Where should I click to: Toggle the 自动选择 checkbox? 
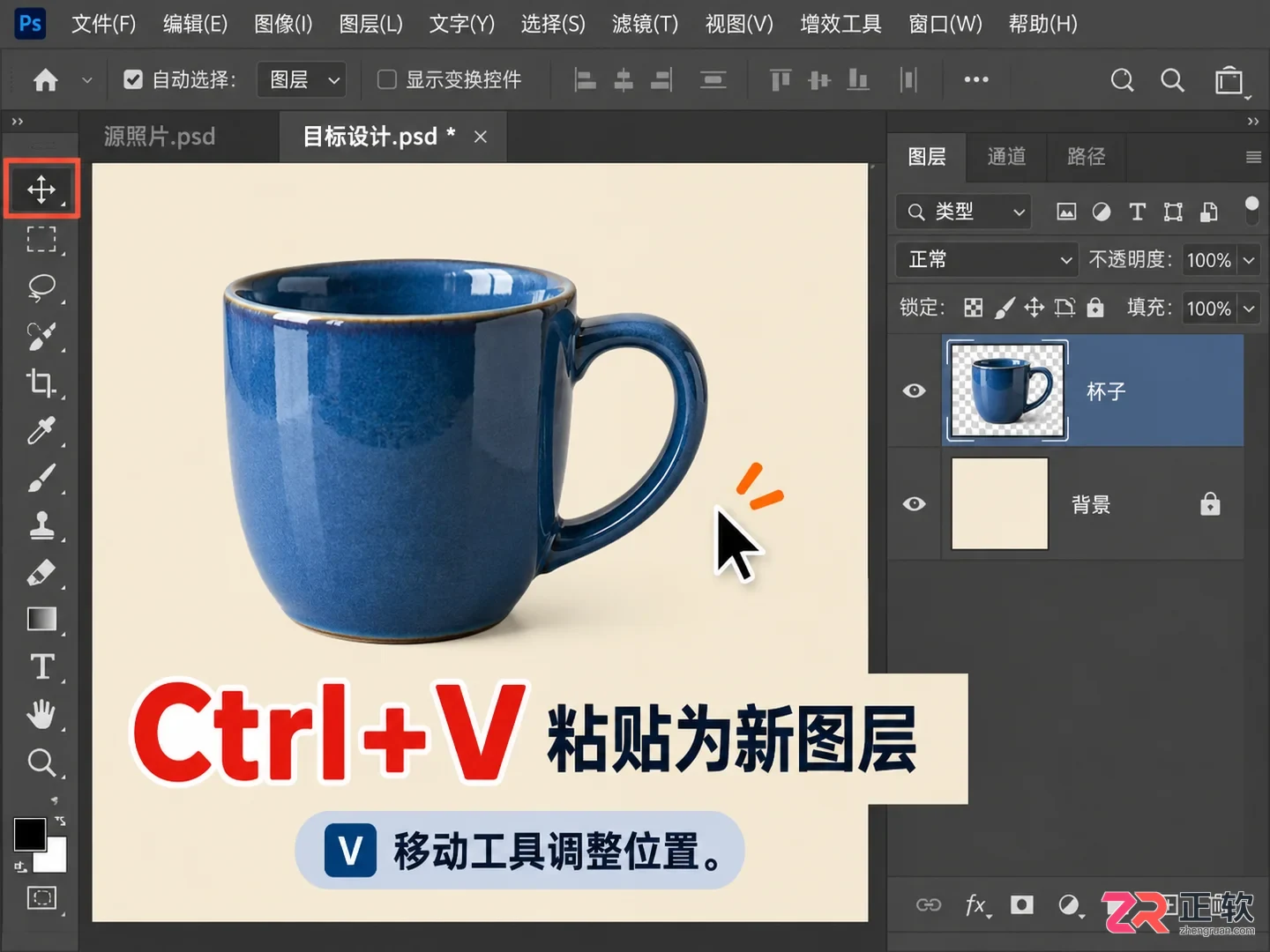[x=133, y=80]
